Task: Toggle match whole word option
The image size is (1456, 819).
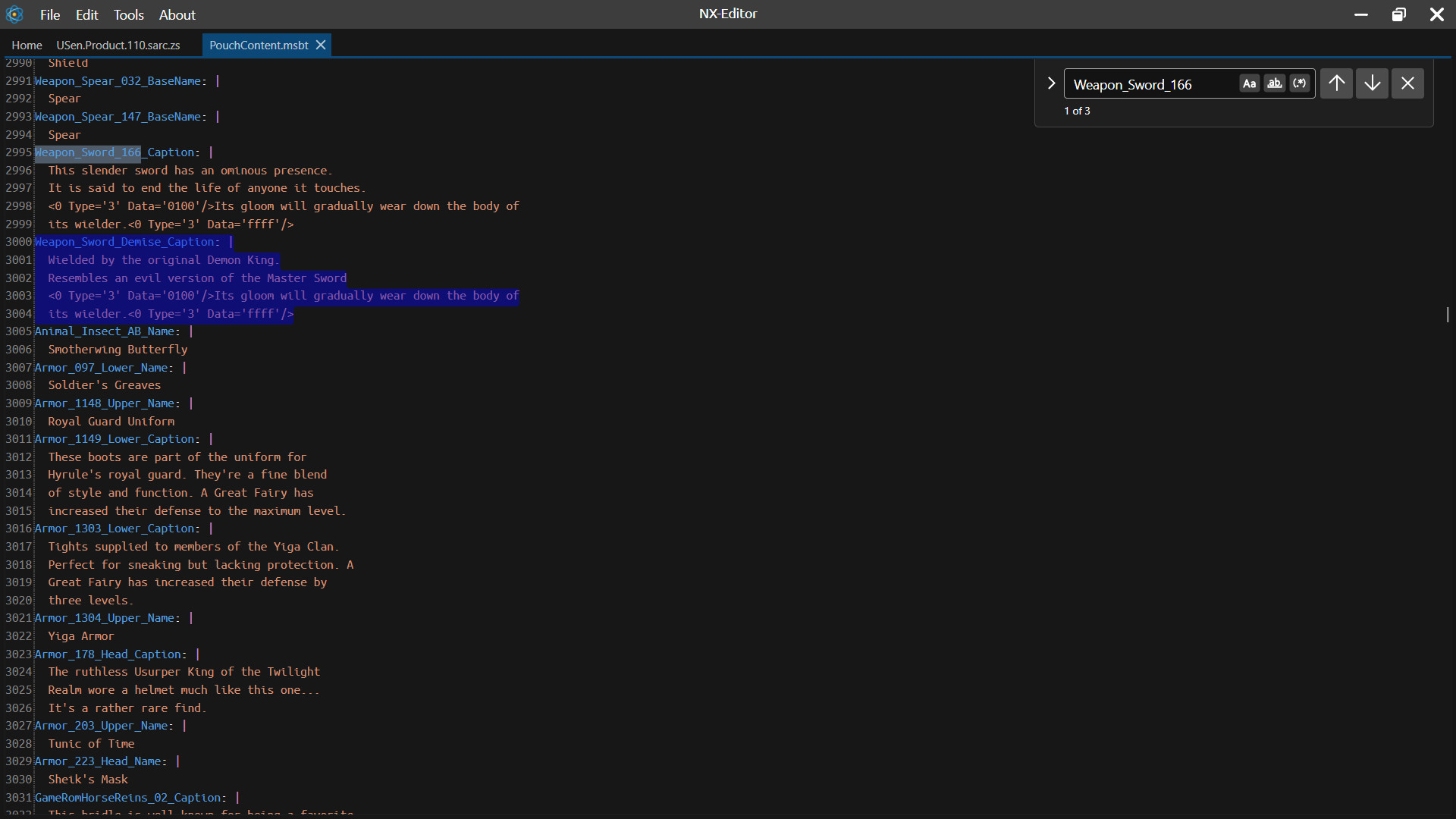Action: (1275, 84)
